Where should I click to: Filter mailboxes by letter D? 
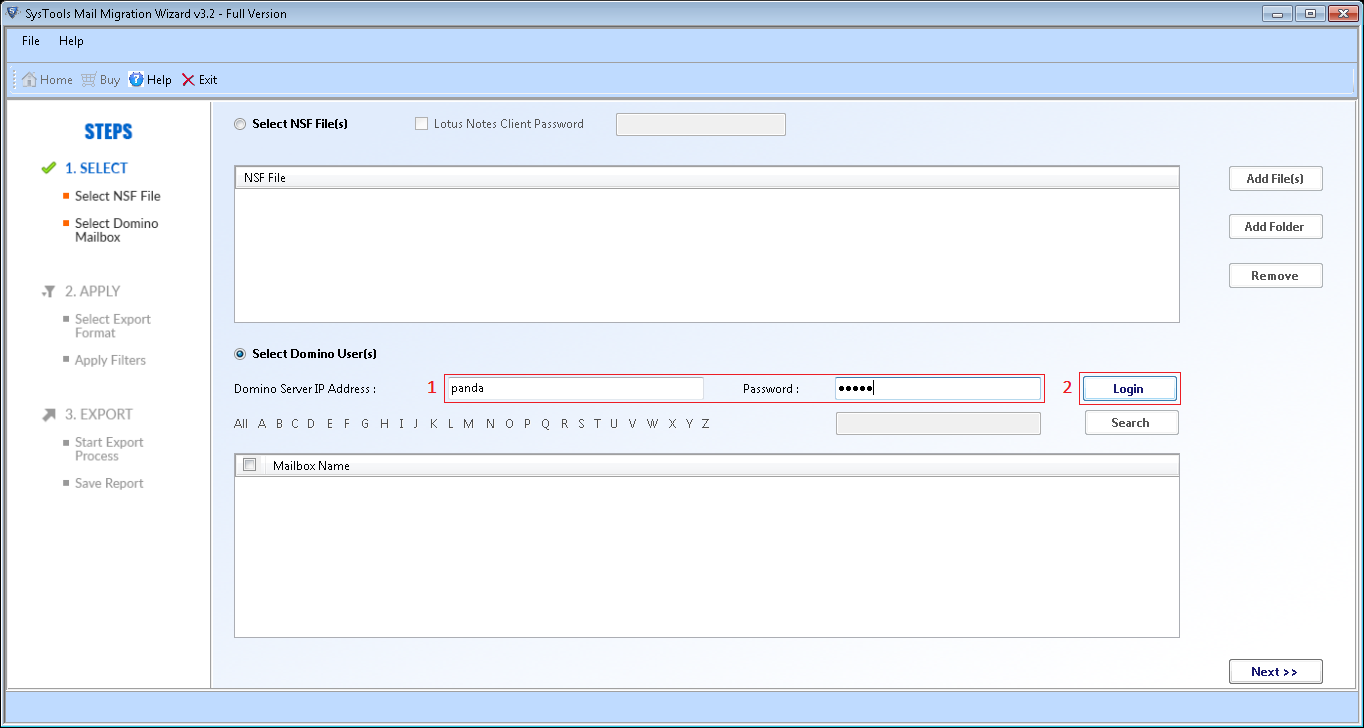311,424
